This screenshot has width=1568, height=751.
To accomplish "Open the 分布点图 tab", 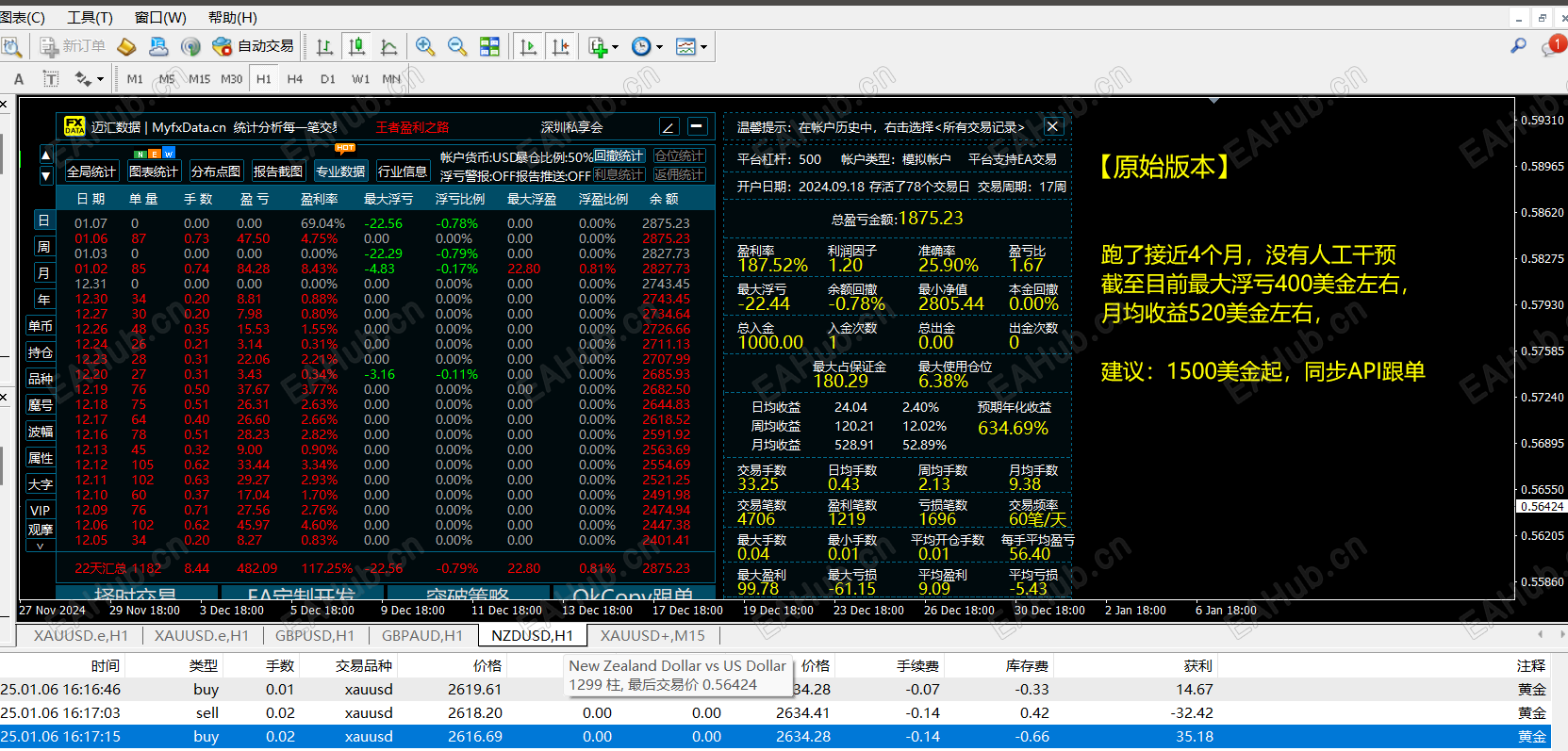I will coord(216,171).
